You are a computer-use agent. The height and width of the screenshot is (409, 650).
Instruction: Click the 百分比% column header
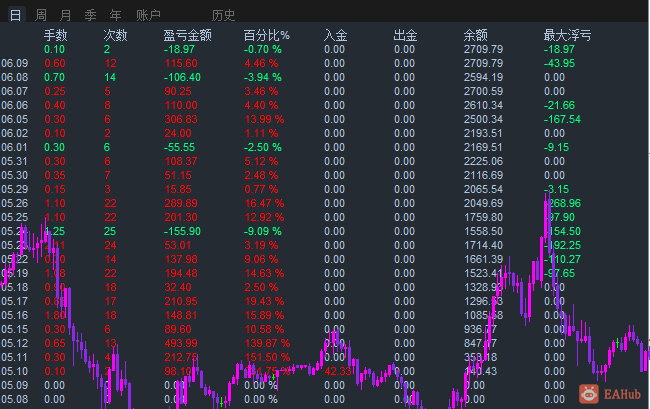pos(267,35)
